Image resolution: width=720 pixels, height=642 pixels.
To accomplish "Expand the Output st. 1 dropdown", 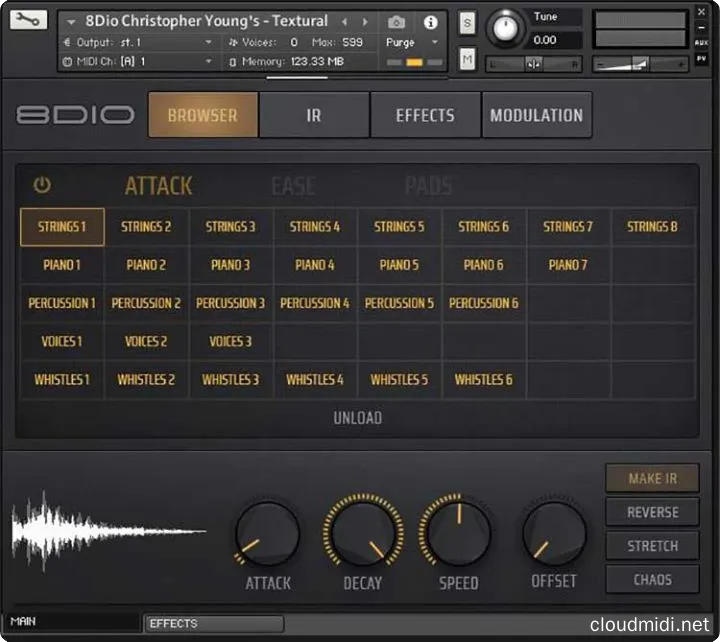I will click(208, 42).
